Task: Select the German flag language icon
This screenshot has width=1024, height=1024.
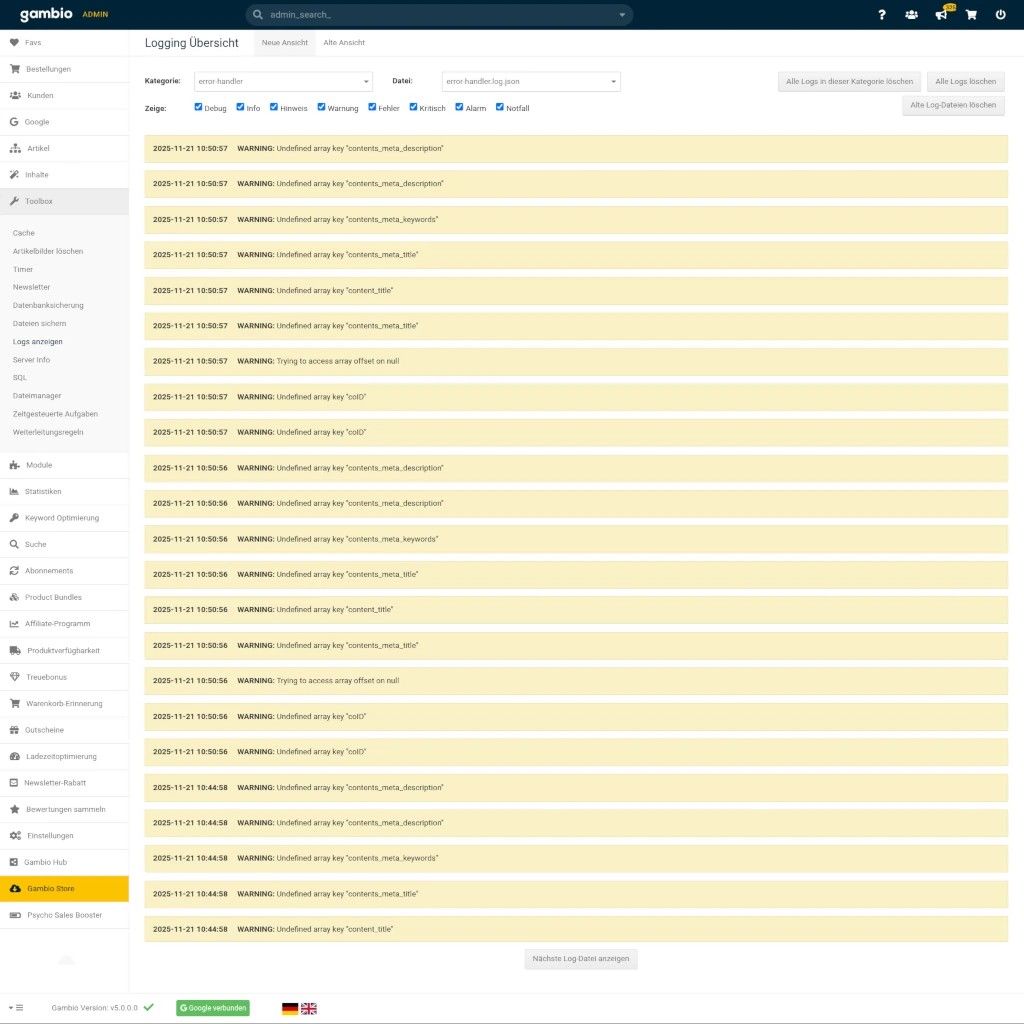Action: tap(290, 1008)
